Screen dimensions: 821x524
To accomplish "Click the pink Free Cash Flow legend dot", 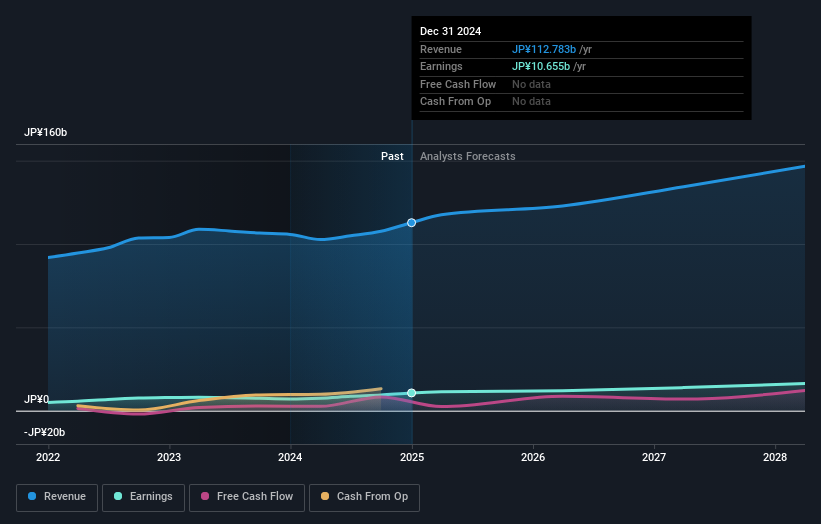I will click(x=205, y=496).
